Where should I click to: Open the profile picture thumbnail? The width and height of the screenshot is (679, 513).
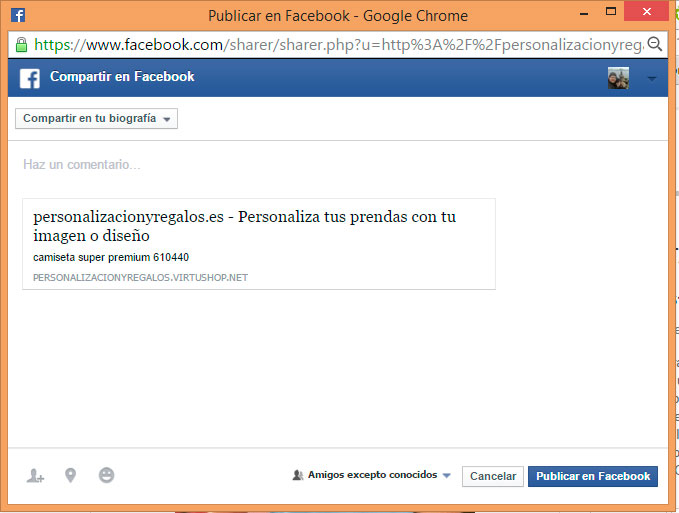click(618, 78)
